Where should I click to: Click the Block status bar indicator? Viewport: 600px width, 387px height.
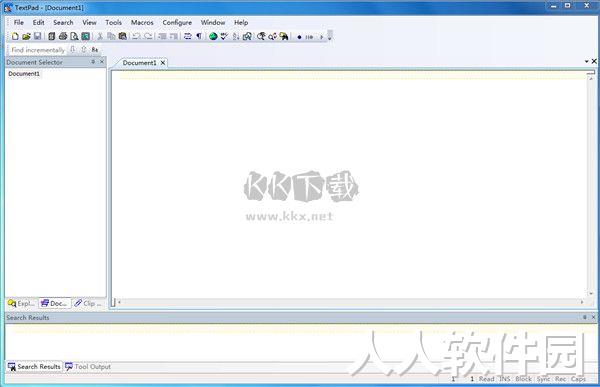pos(523,379)
